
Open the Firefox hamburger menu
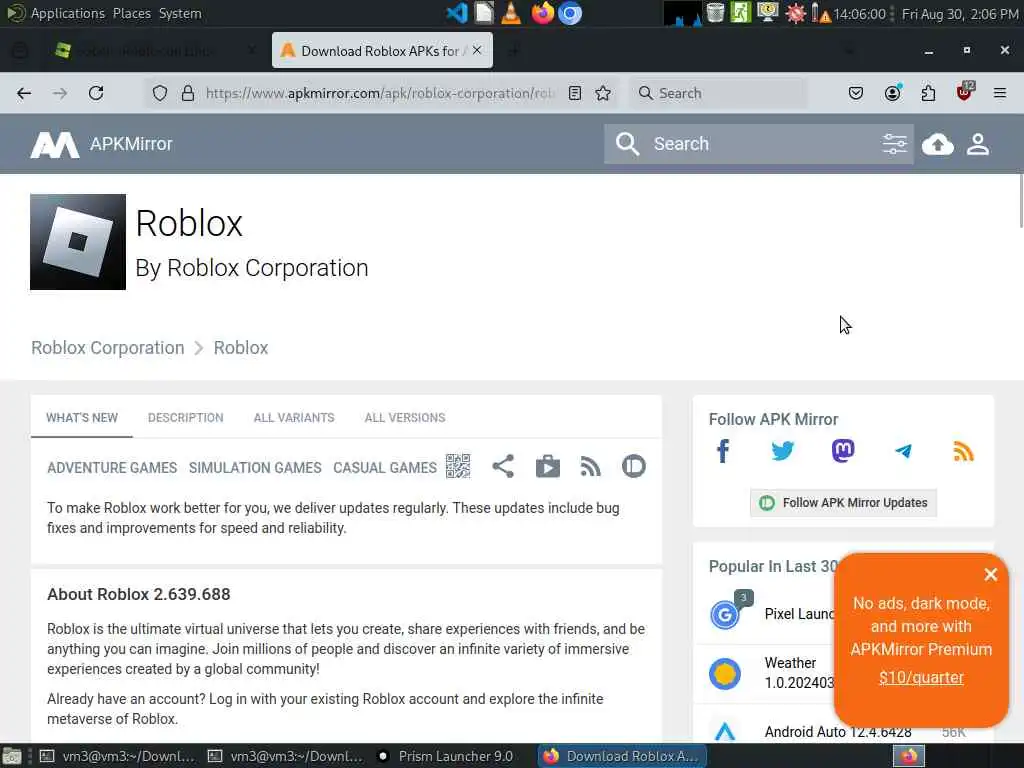coord(1000,93)
